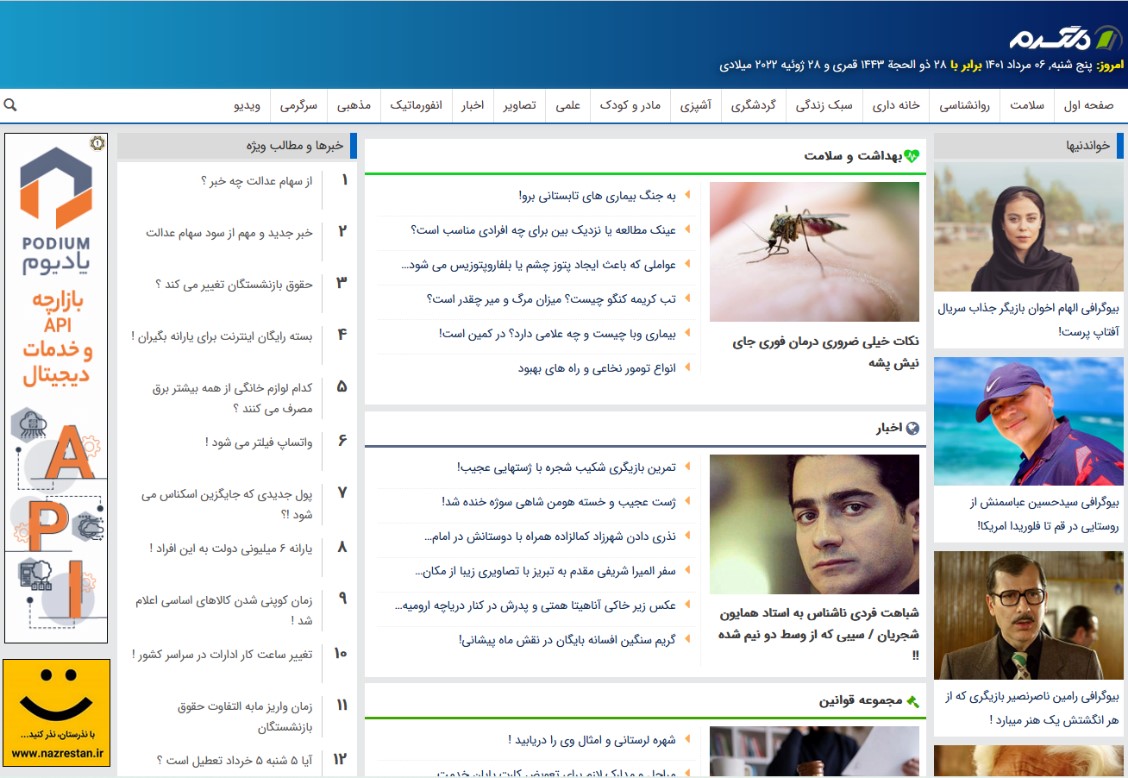Image resolution: width=1128 pixels, height=778 pixels.
Task: Open item 12 آیا ۵ شنبه ۵ خرداد تعطیل
Action: [x=235, y=760]
